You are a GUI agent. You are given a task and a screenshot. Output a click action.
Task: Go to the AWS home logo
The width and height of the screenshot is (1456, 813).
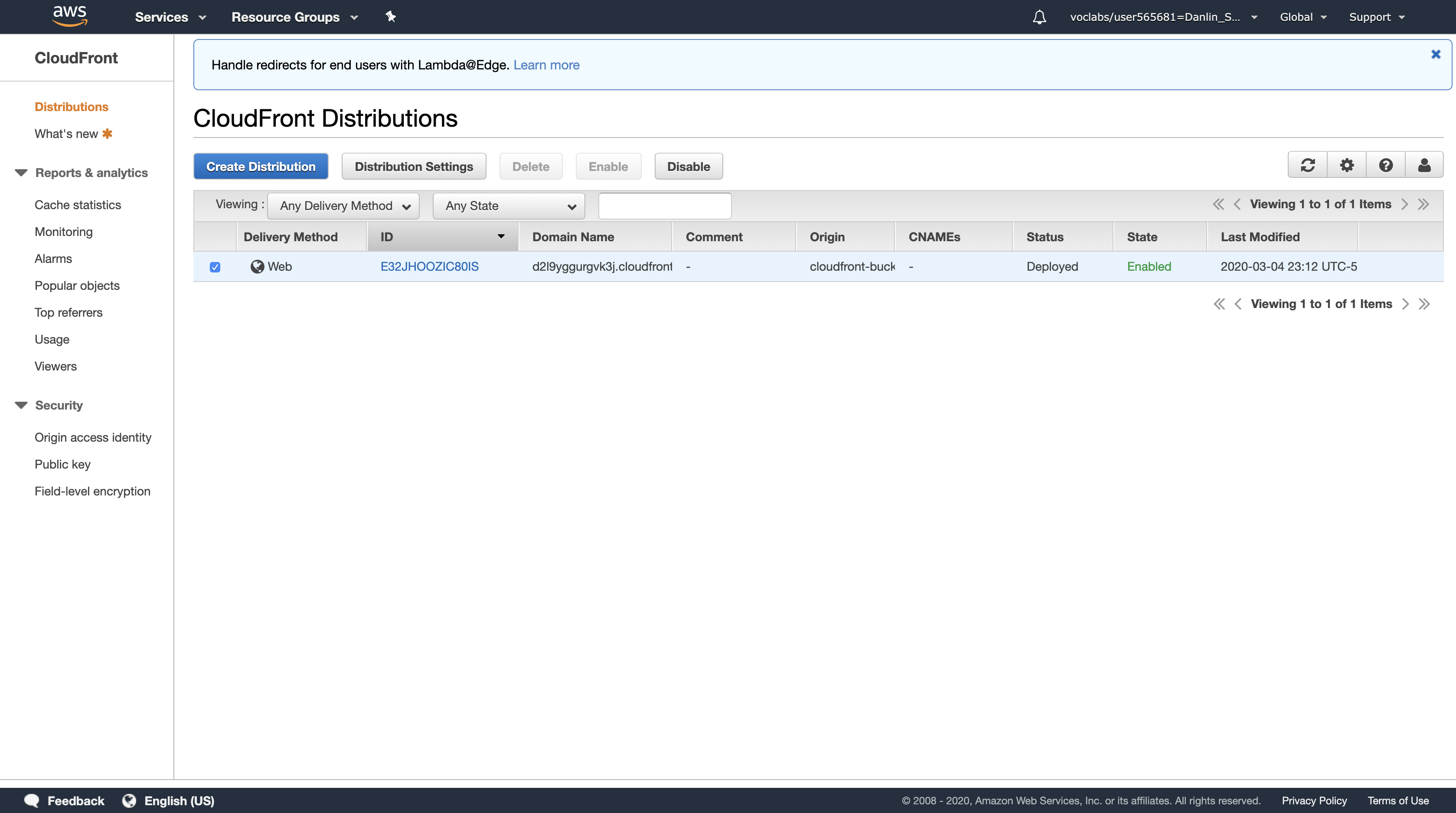pos(69,16)
